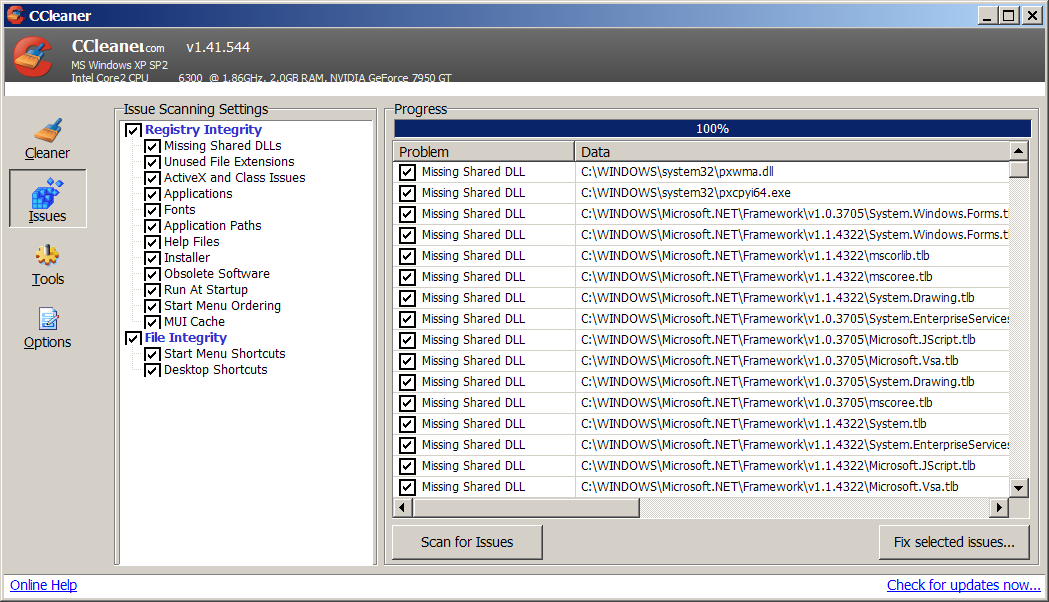The height and width of the screenshot is (602, 1049).
Task: Toggle Application Paths checkbox
Action: [x=153, y=227]
